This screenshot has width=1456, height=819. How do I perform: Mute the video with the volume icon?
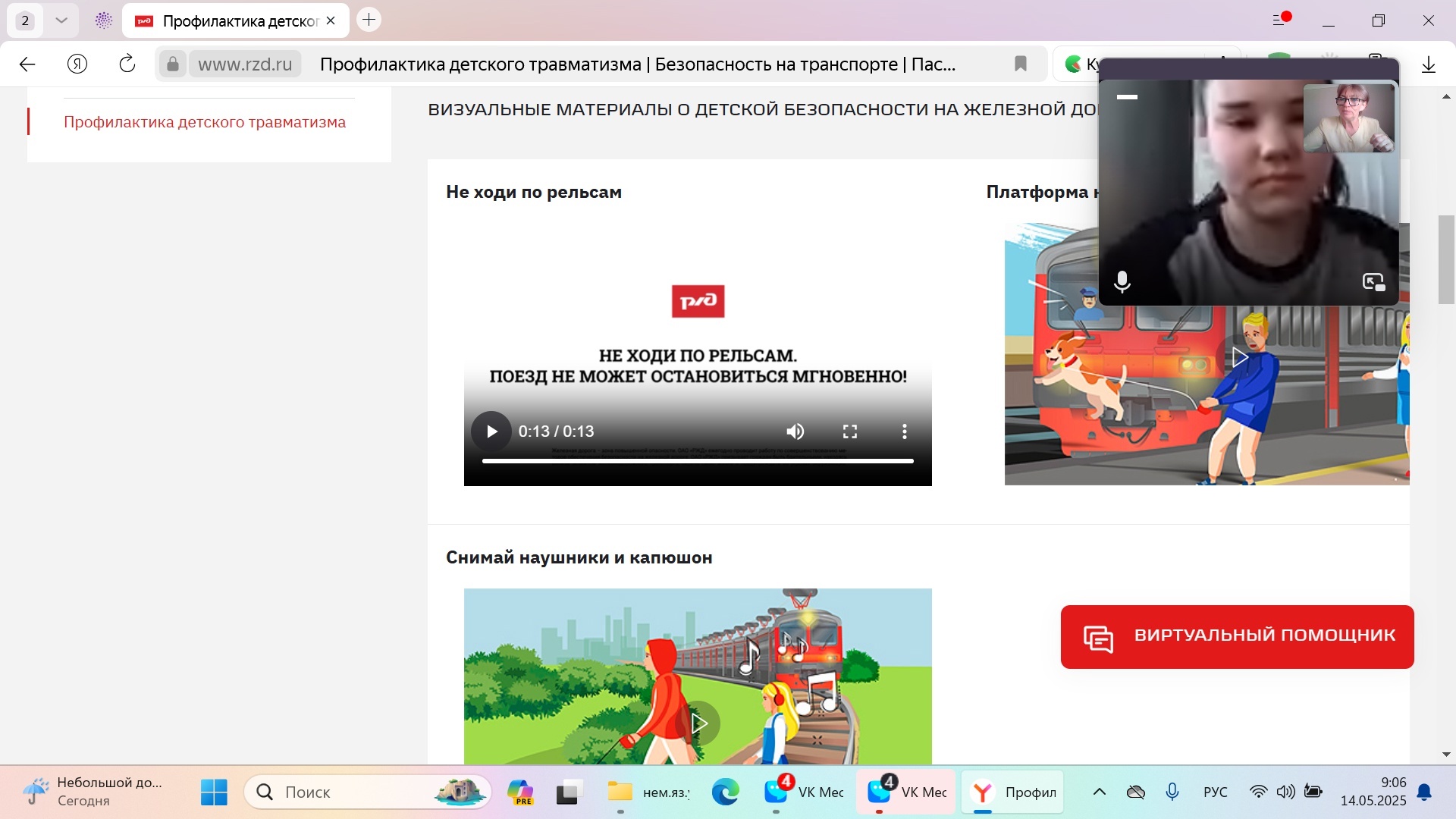(795, 431)
